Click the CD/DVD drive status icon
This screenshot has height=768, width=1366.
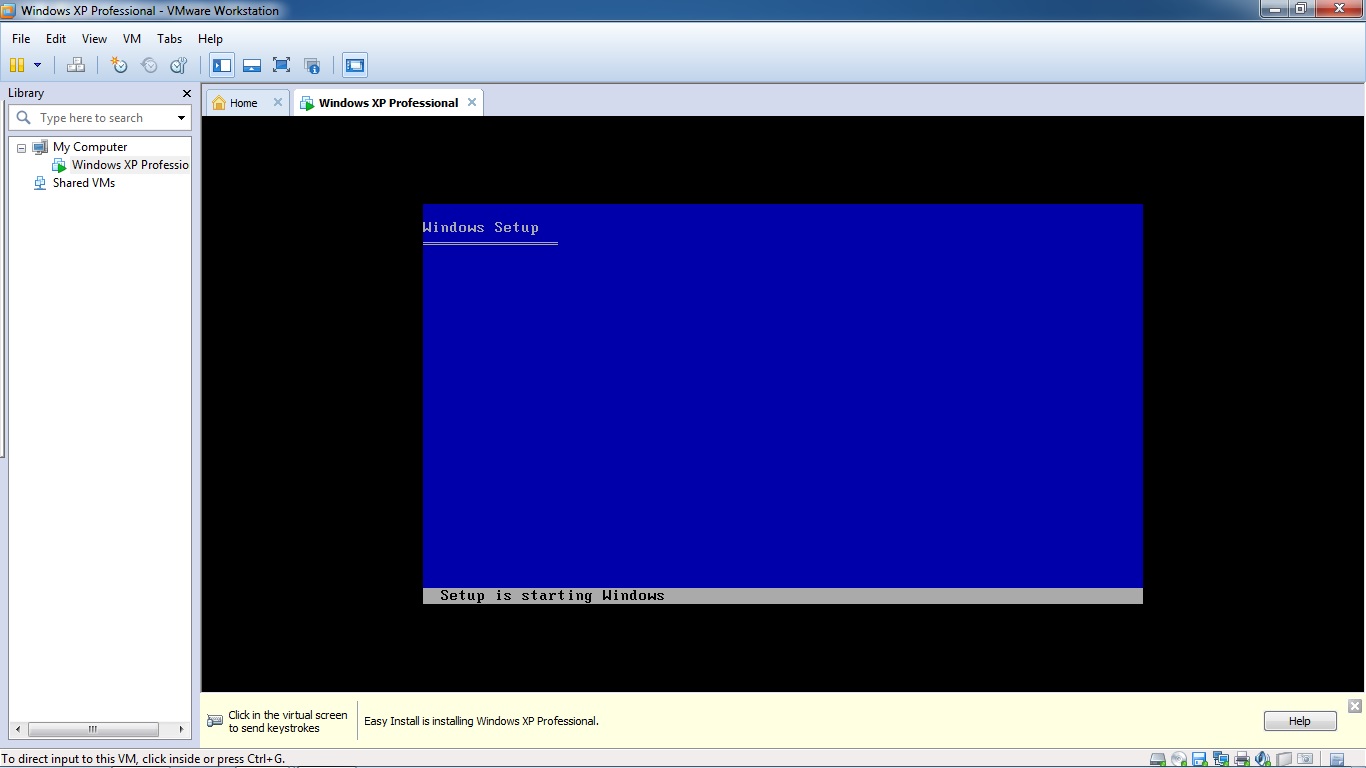1179,760
